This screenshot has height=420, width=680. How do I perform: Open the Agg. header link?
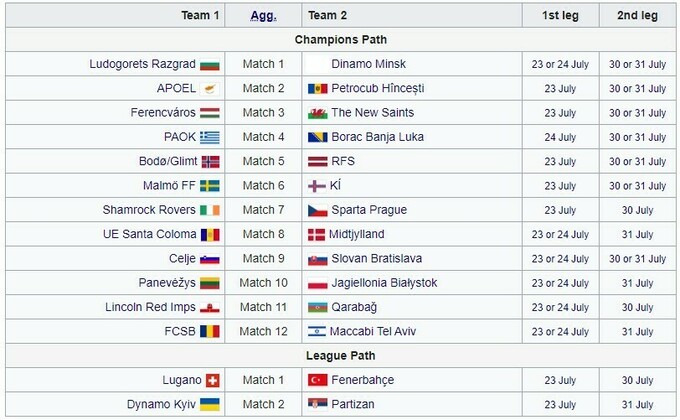[263, 15]
